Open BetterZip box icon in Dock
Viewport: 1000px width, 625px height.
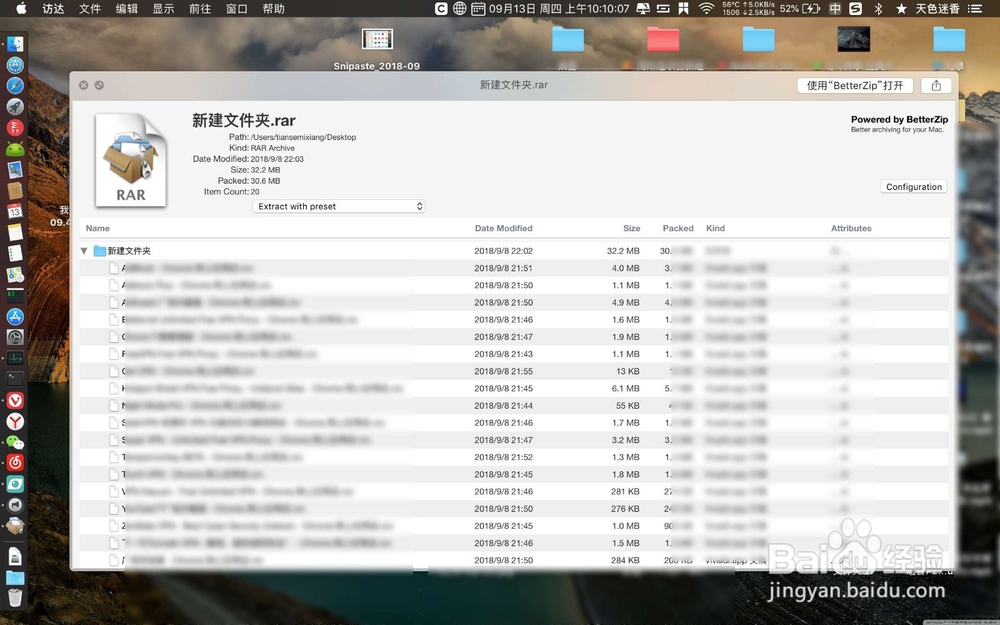[15, 526]
